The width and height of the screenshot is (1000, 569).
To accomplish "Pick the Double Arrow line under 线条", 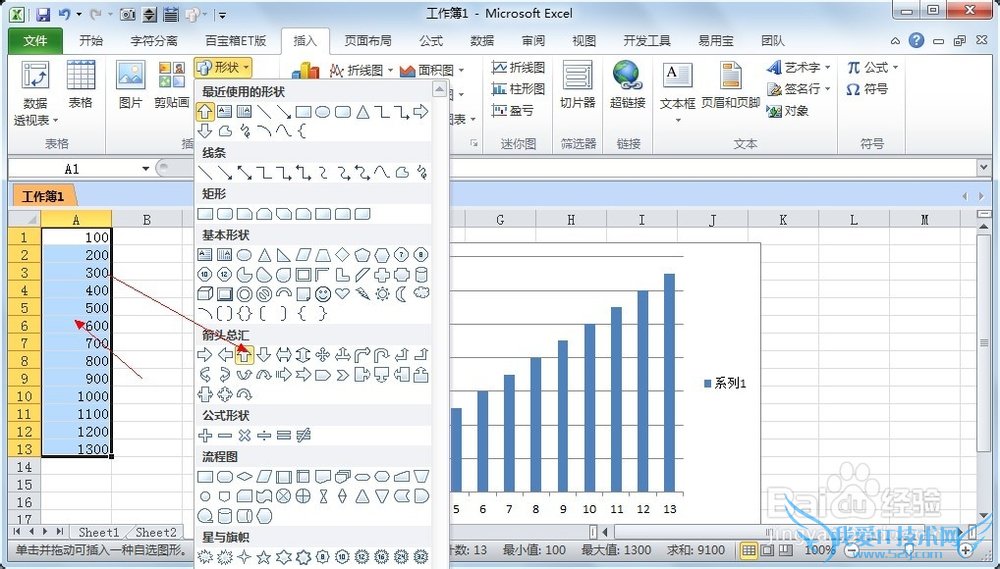I will pos(244,172).
